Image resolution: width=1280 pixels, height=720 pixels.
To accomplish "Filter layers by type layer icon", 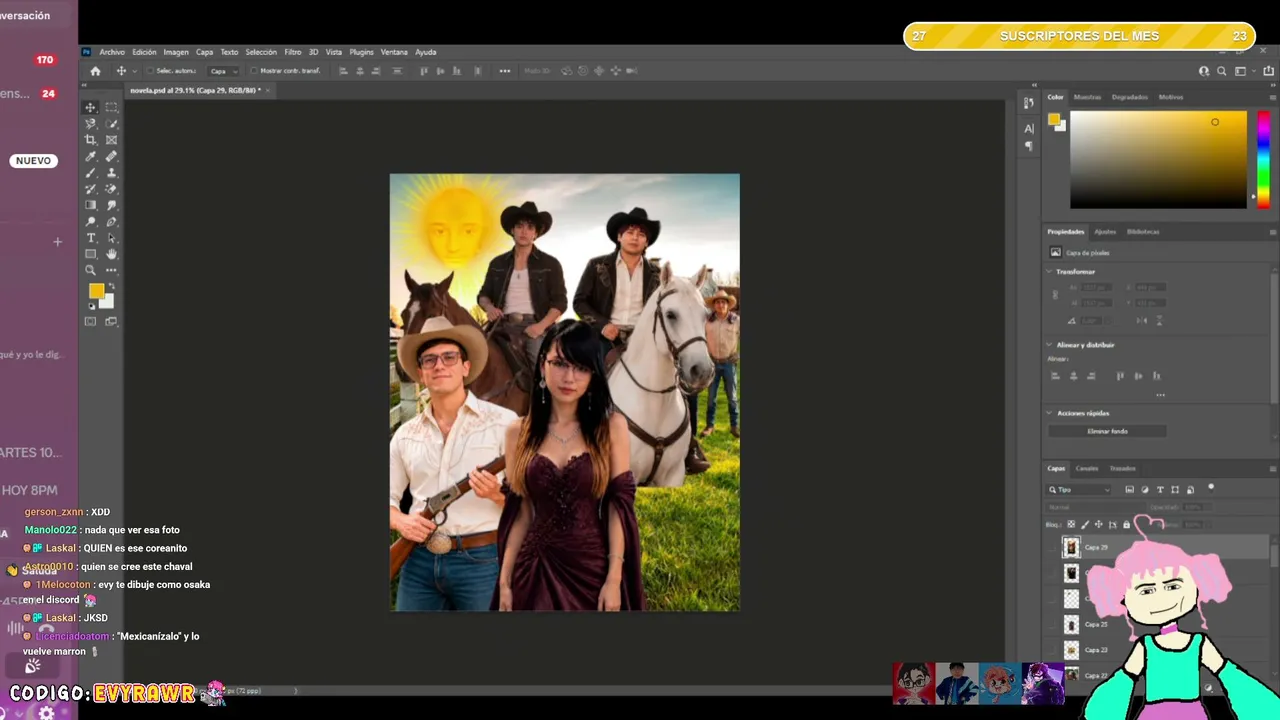I will pyautogui.click(x=1160, y=490).
